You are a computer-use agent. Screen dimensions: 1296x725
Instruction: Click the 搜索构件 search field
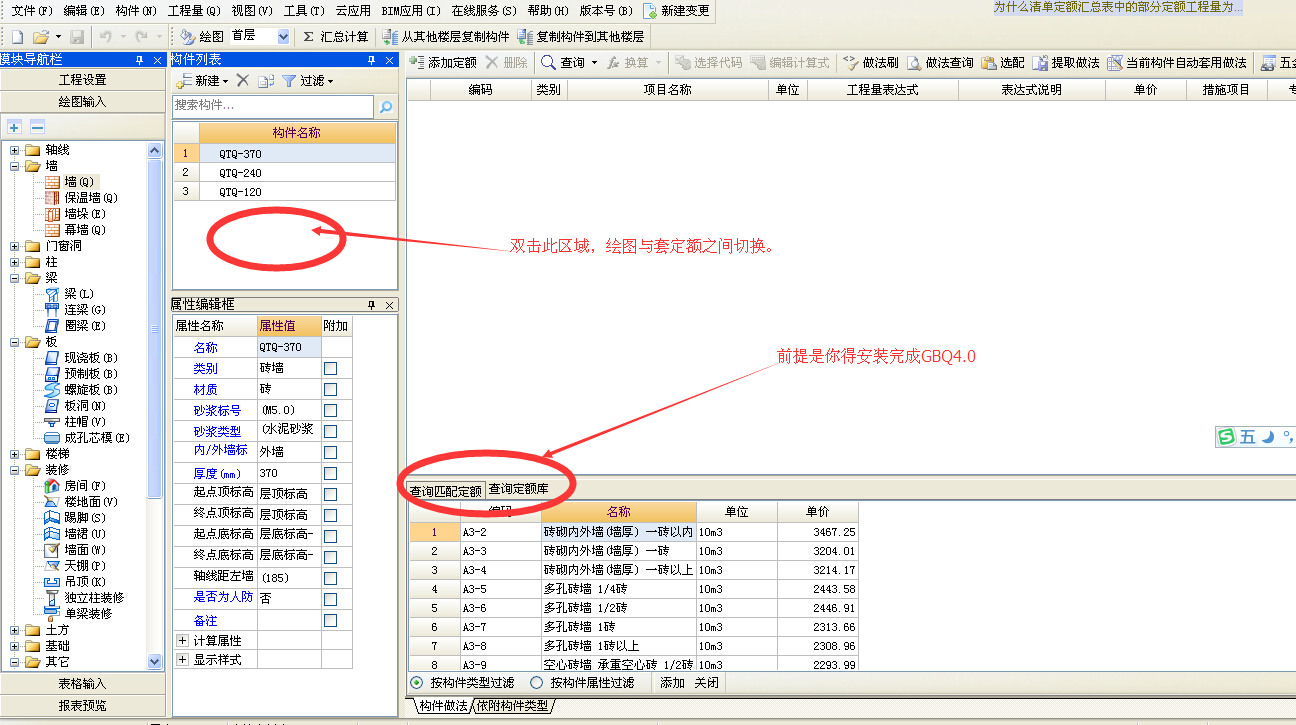[x=273, y=106]
